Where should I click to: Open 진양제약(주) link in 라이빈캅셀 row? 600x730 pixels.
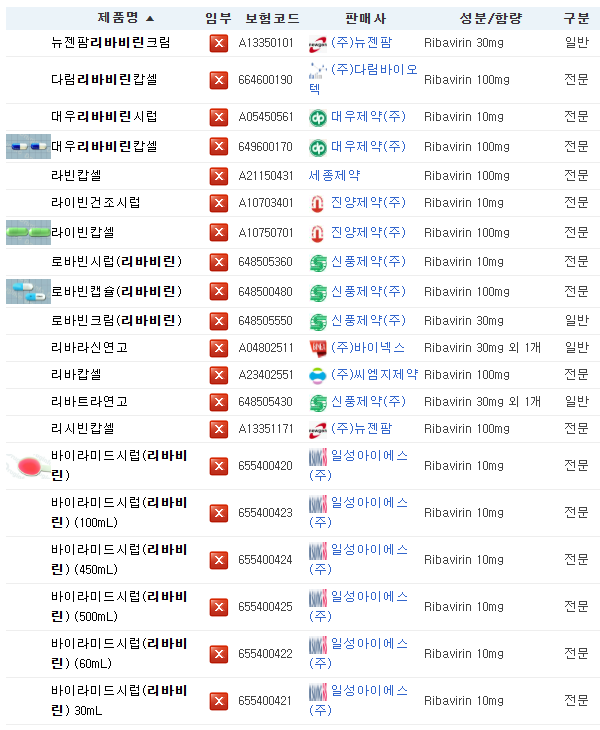[368, 232]
